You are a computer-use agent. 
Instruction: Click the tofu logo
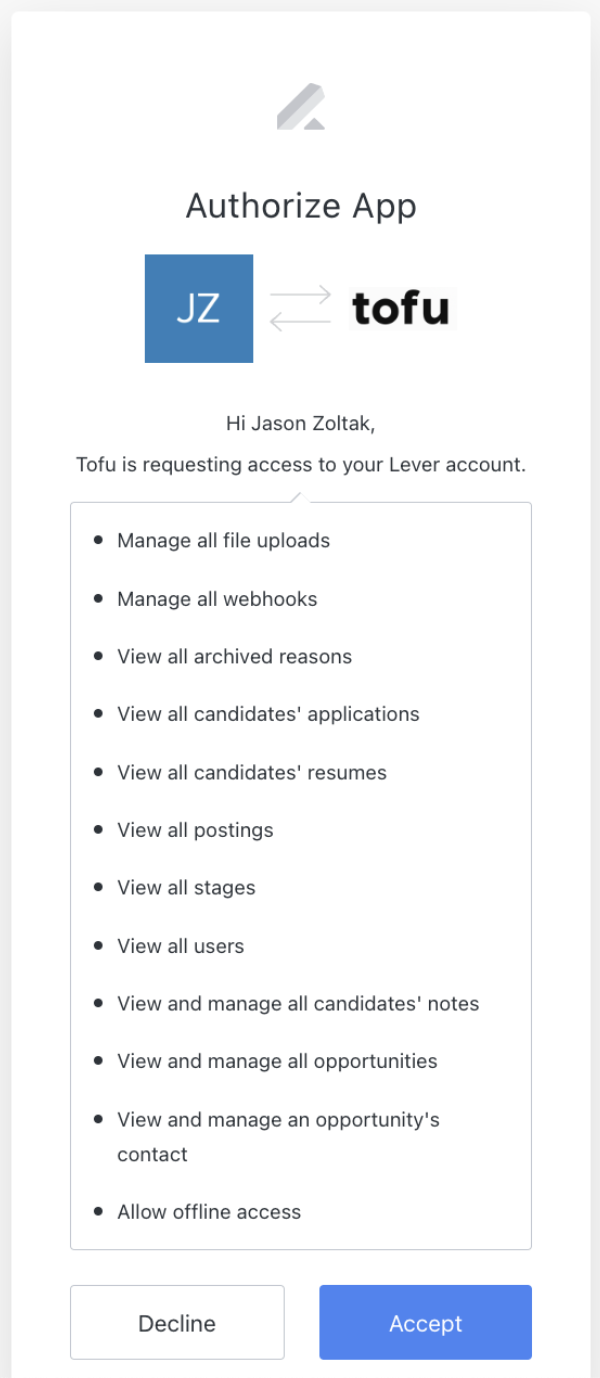click(402, 308)
